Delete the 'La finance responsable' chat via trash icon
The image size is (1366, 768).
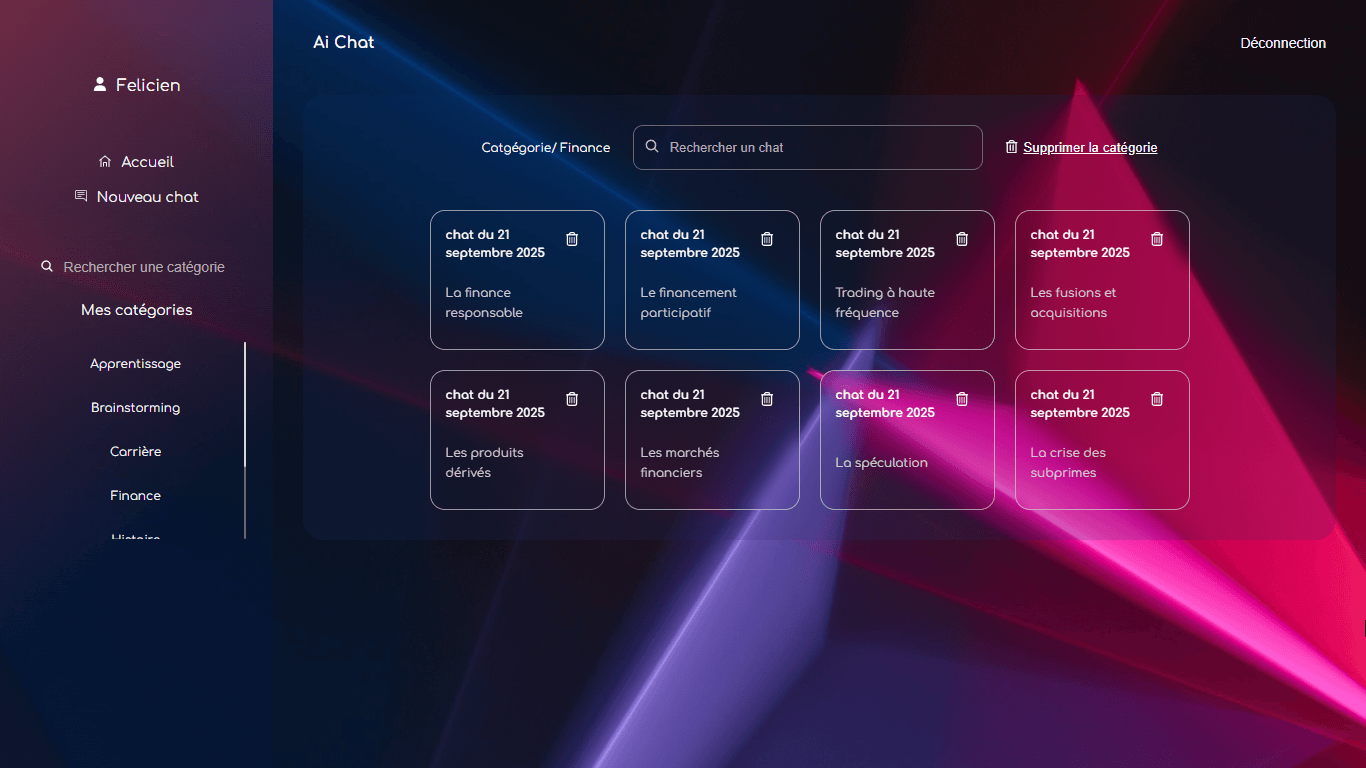click(x=572, y=239)
